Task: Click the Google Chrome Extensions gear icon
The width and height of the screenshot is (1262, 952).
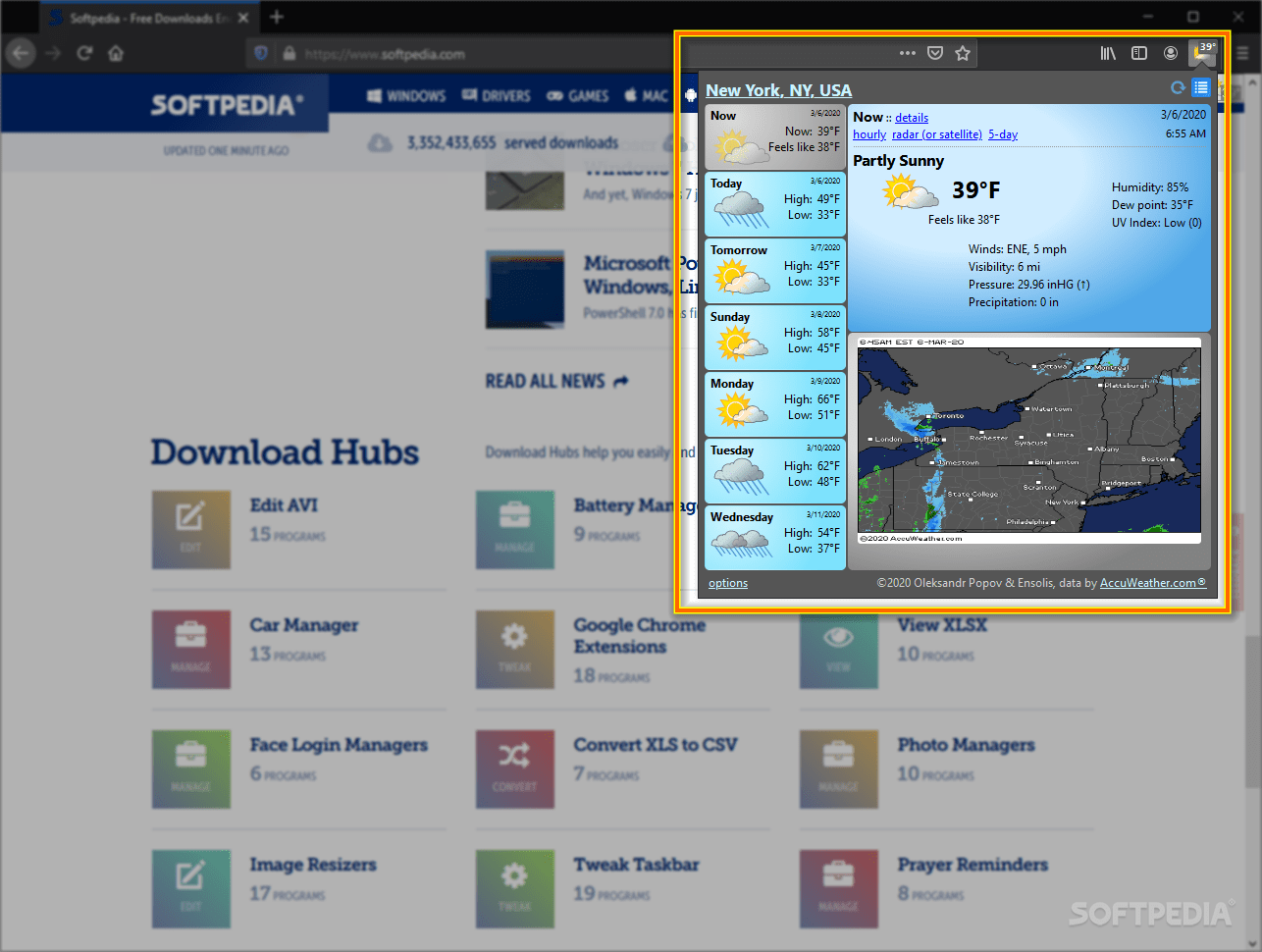Action: (x=515, y=649)
